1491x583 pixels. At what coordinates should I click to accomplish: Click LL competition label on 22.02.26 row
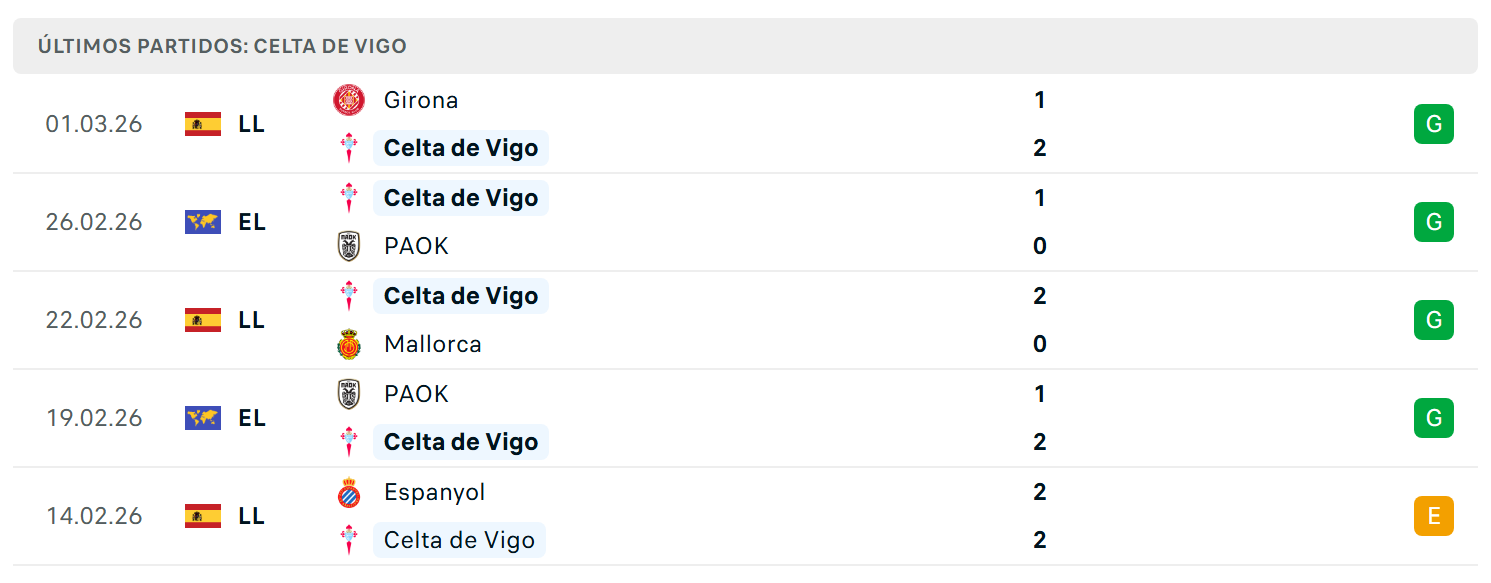[252, 320]
